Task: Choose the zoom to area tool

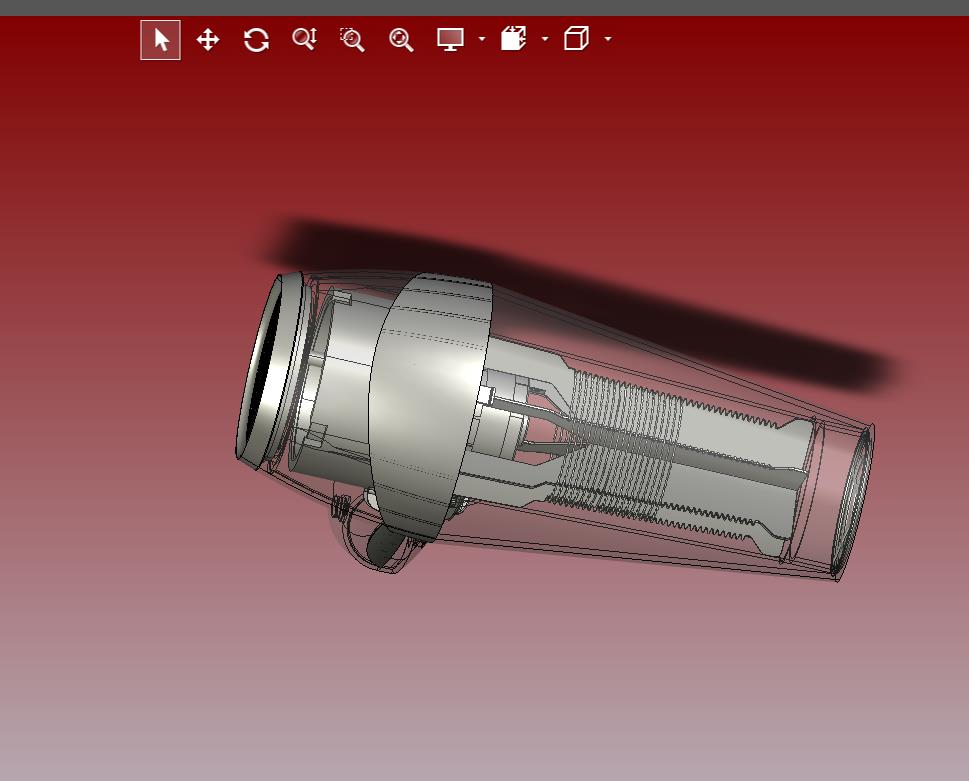Action: 352,40
